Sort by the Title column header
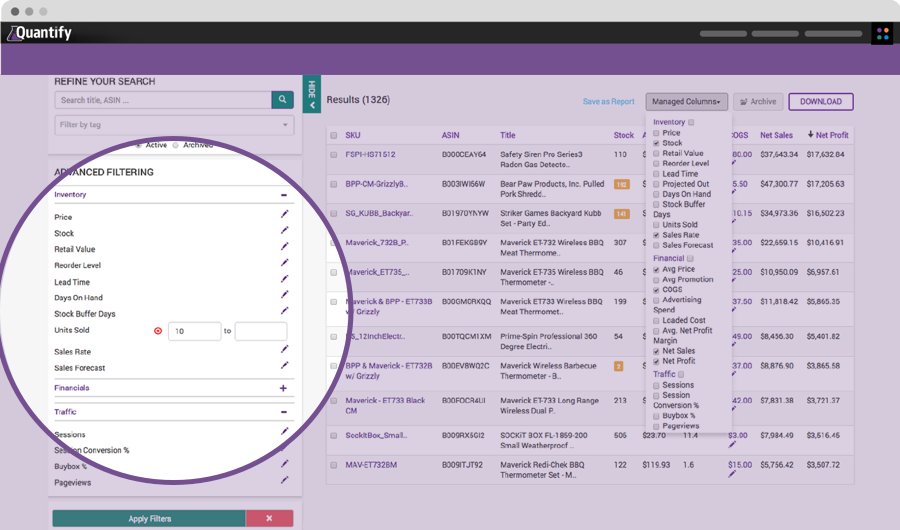Screen dimensions: 900x530 point(507,136)
